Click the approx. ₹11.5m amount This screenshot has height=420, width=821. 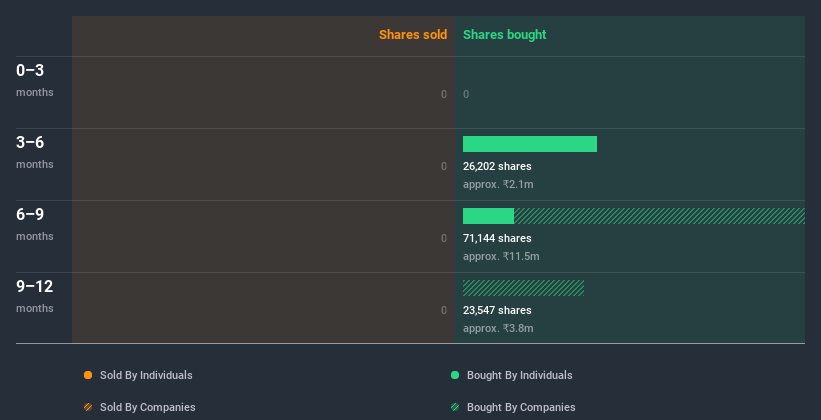pyautogui.click(x=501, y=257)
